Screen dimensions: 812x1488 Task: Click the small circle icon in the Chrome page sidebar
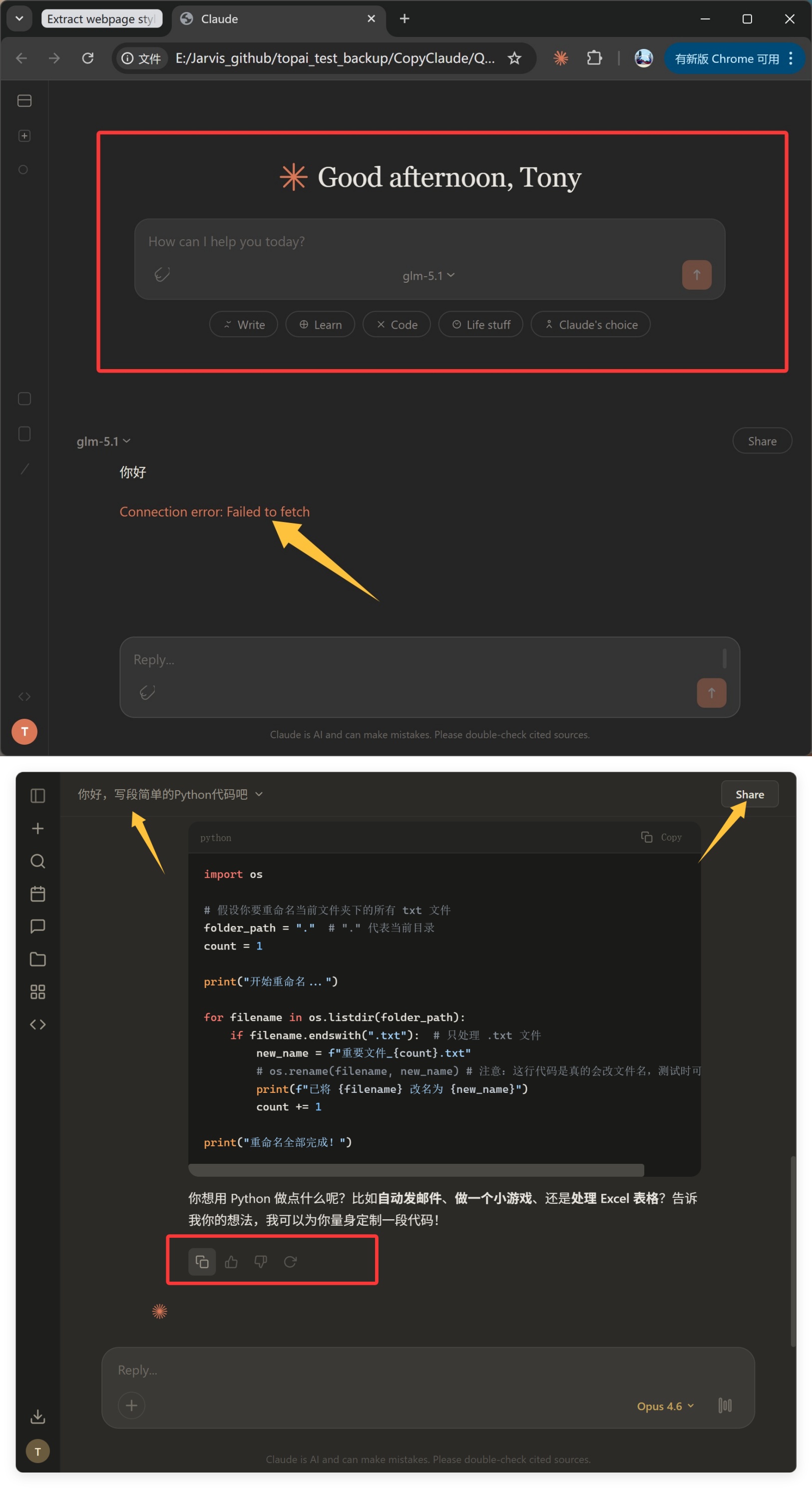(x=23, y=170)
